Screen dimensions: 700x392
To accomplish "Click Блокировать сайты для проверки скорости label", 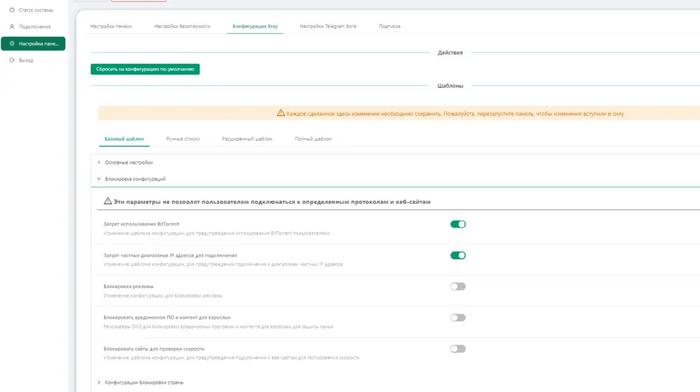I will [154, 349].
